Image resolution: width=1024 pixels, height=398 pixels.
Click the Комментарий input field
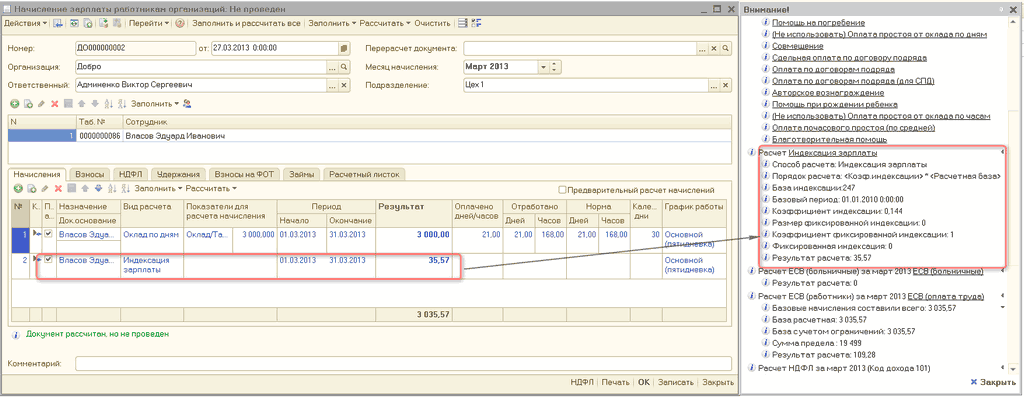click(403, 363)
